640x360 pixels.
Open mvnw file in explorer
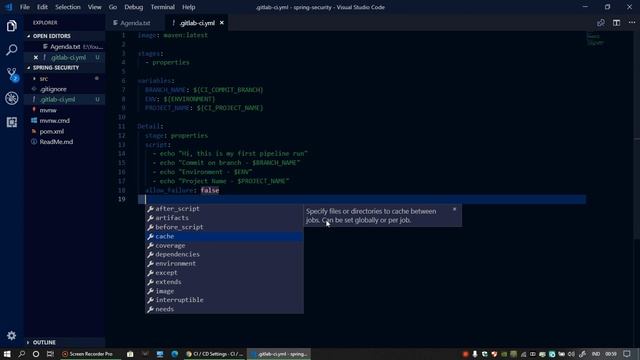(64, 110)
